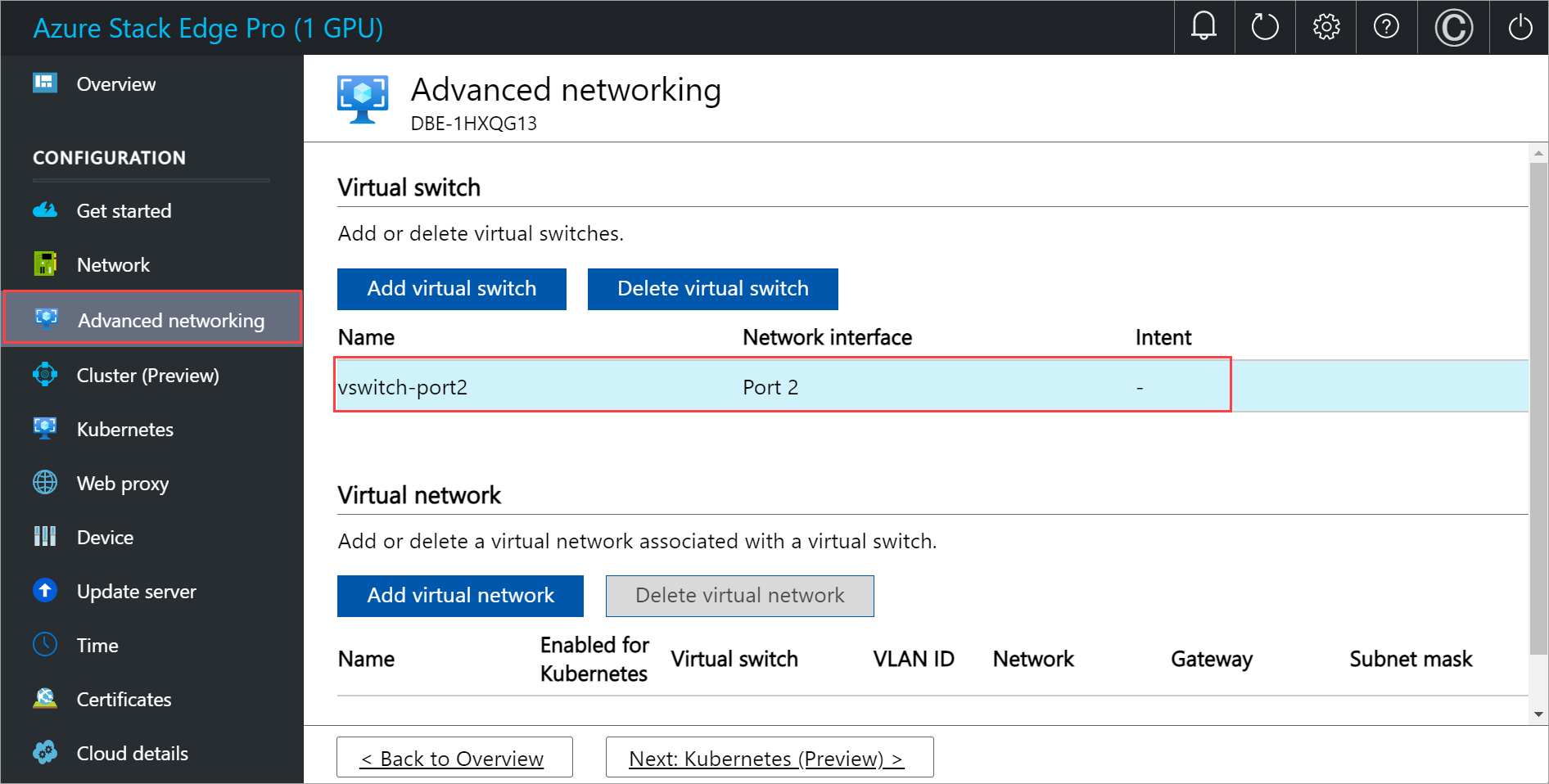Select the Kubernetes sidebar icon
This screenshot has height=784, width=1549.
(x=45, y=428)
